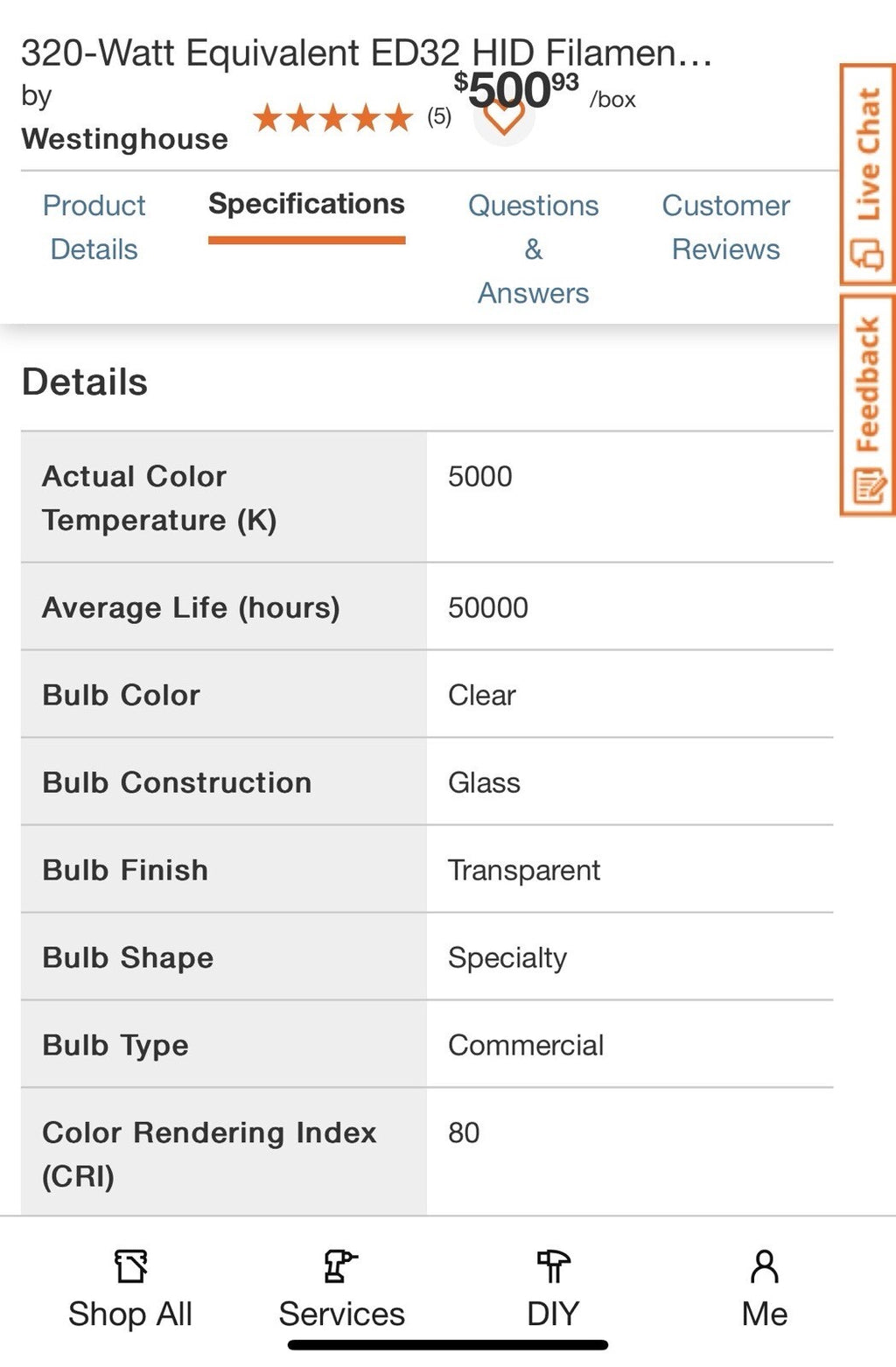Open Services drill icon
The height and width of the screenshot is (1367, 896).
pyautogui.click(x=340, y=1265)
